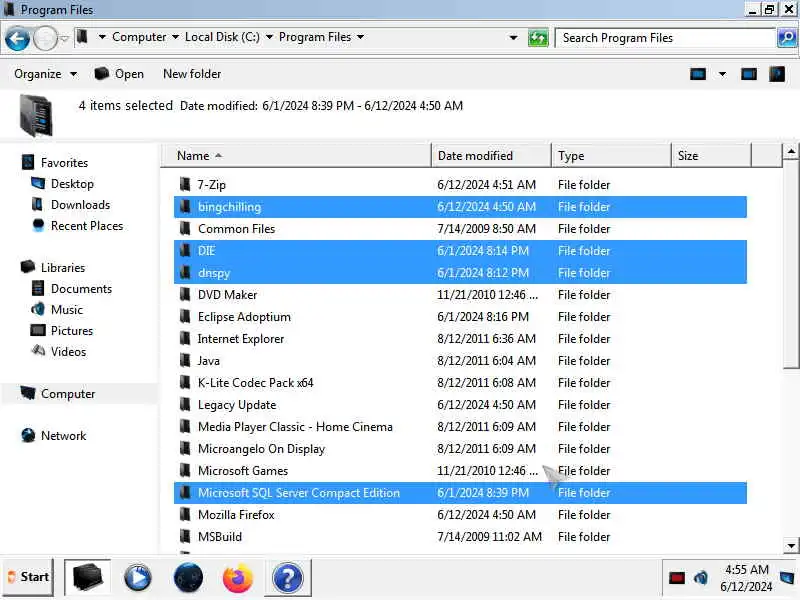Select the Legacy Update folder

click(460, 405)
